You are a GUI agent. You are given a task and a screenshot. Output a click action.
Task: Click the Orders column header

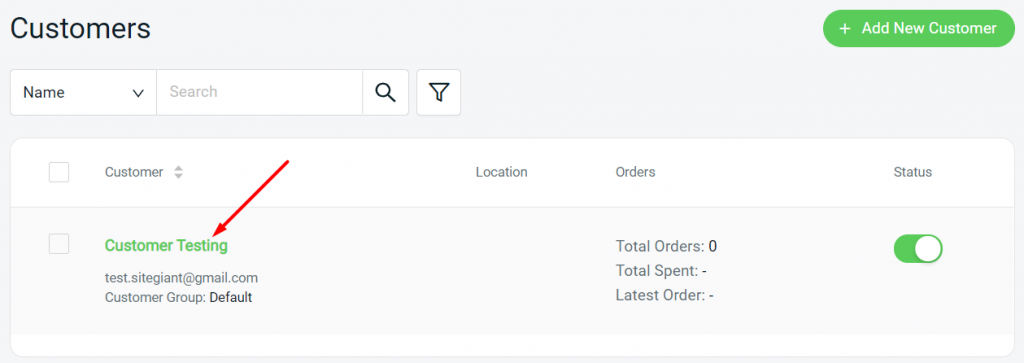pos(635,172)
